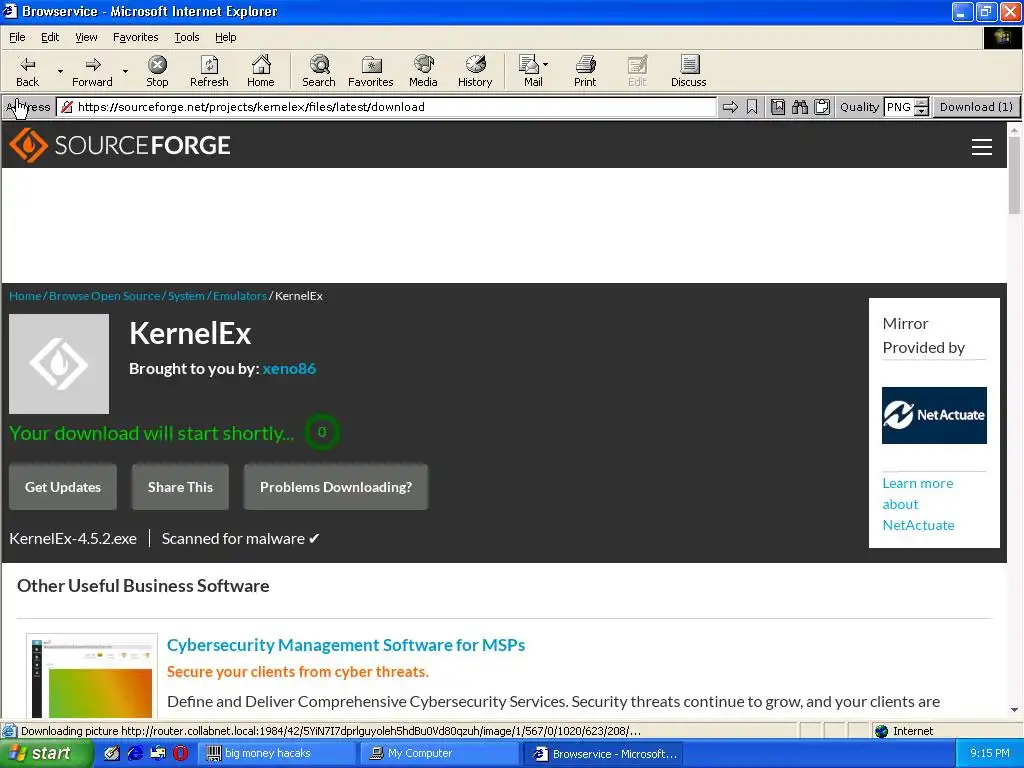The image size is (1024, 768).
Task: Refresh the page via Refresh icon
Action: tap(209, 71)
